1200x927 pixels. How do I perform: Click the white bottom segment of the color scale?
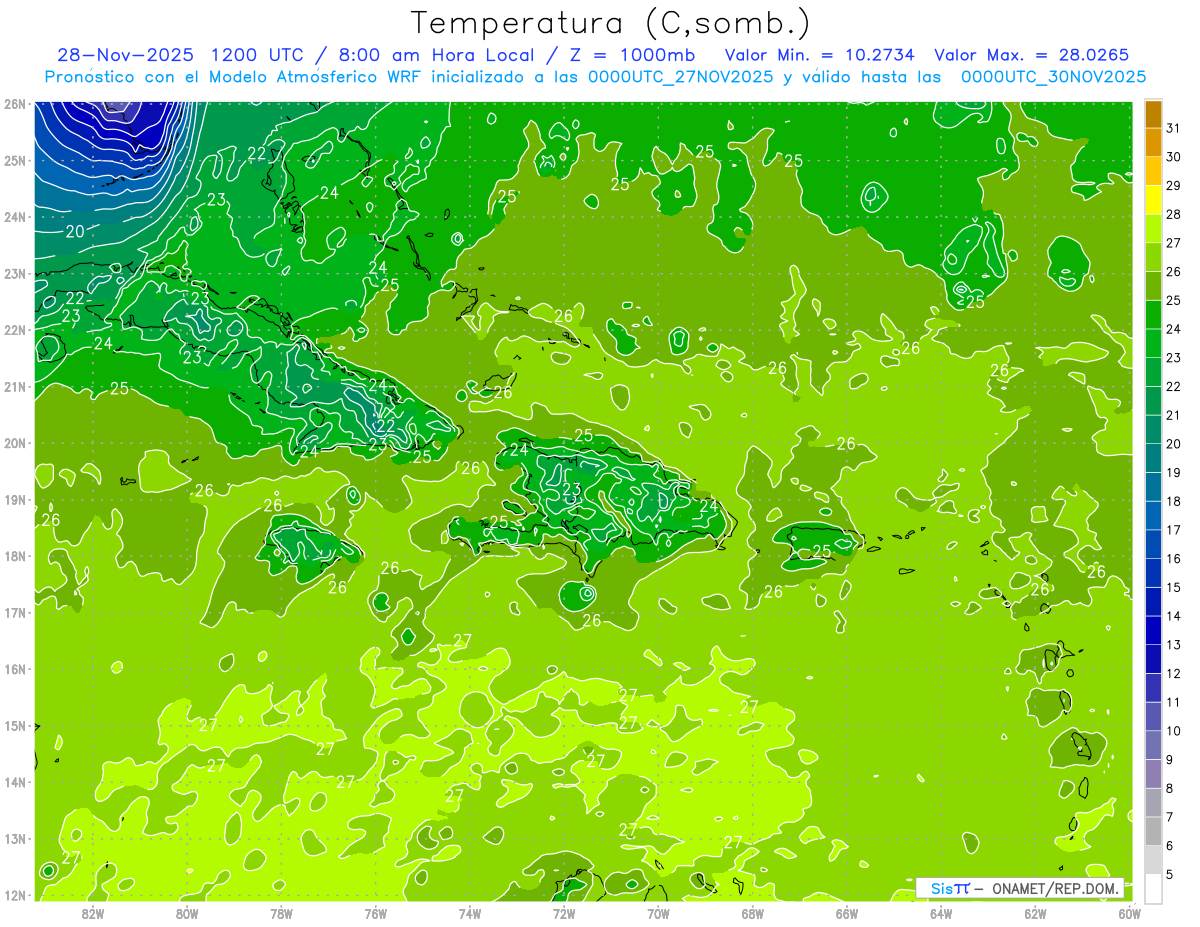tap(1153, 888)
